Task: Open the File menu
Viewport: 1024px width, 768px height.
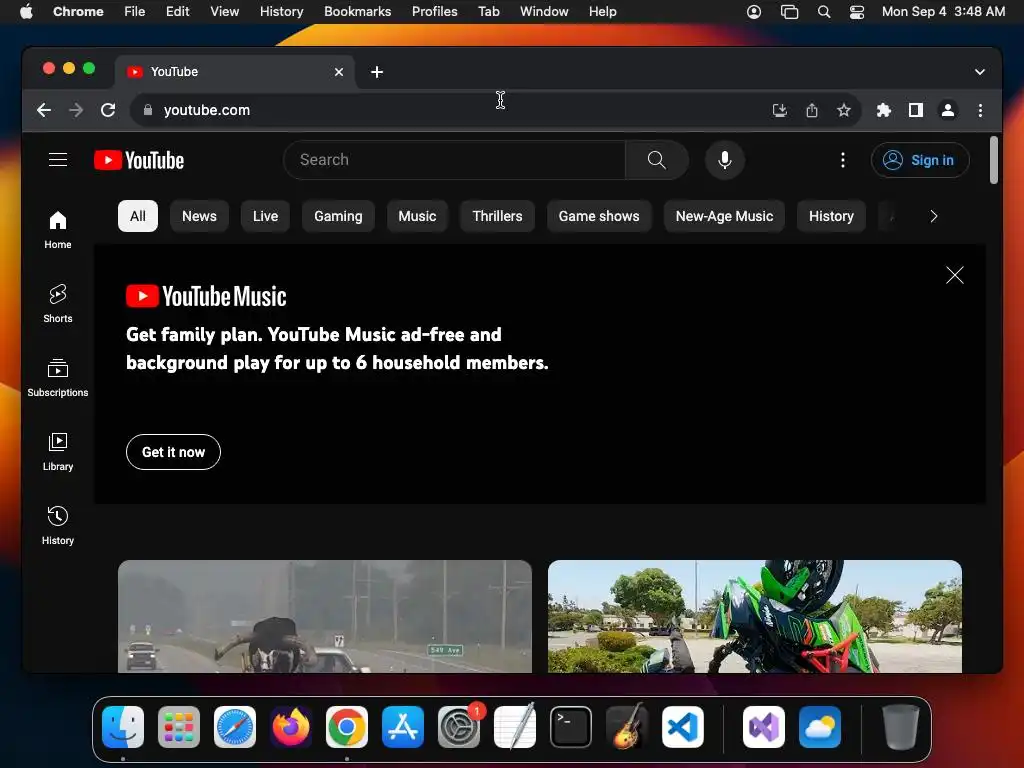Action: tap(135, 12)
